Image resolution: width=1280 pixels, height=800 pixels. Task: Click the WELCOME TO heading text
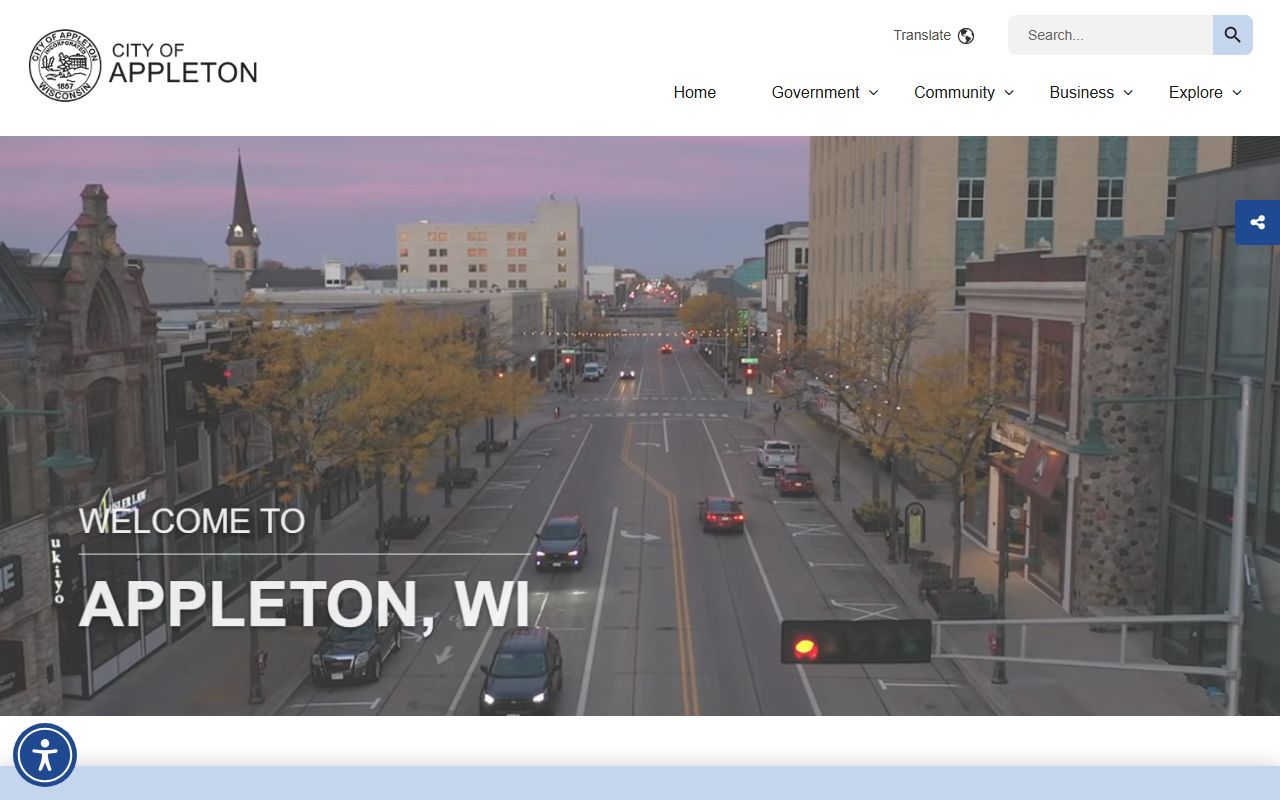[x=192, y=521]
